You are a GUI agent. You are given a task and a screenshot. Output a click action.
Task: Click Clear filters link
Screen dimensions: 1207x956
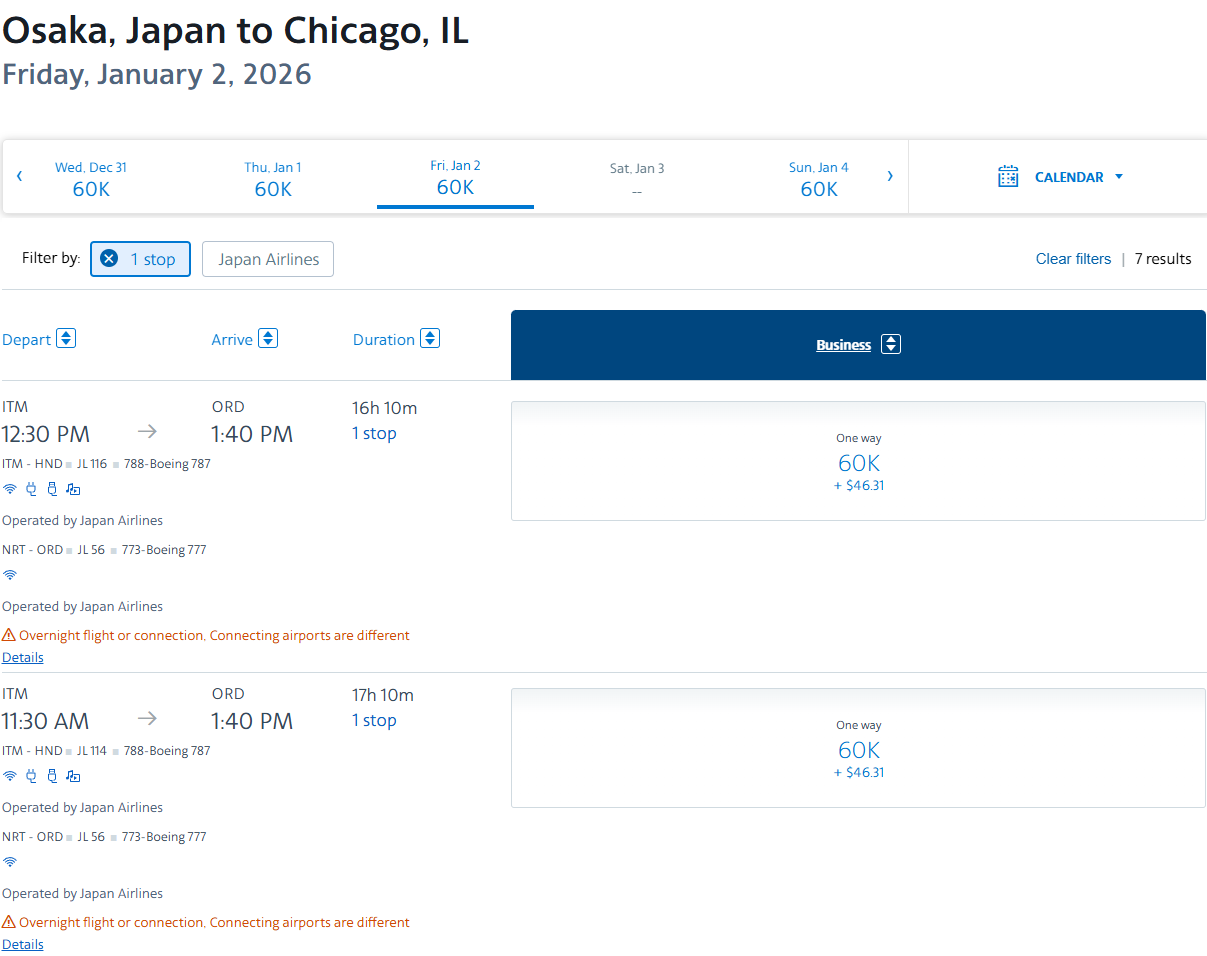(x=1073, y=259)
